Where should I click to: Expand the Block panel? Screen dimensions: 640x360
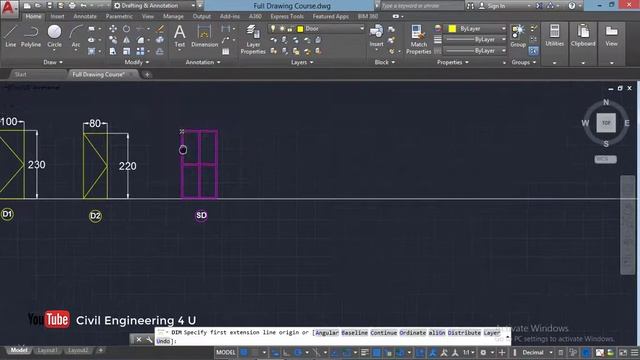pyautogui.click(x=384, y=62)
